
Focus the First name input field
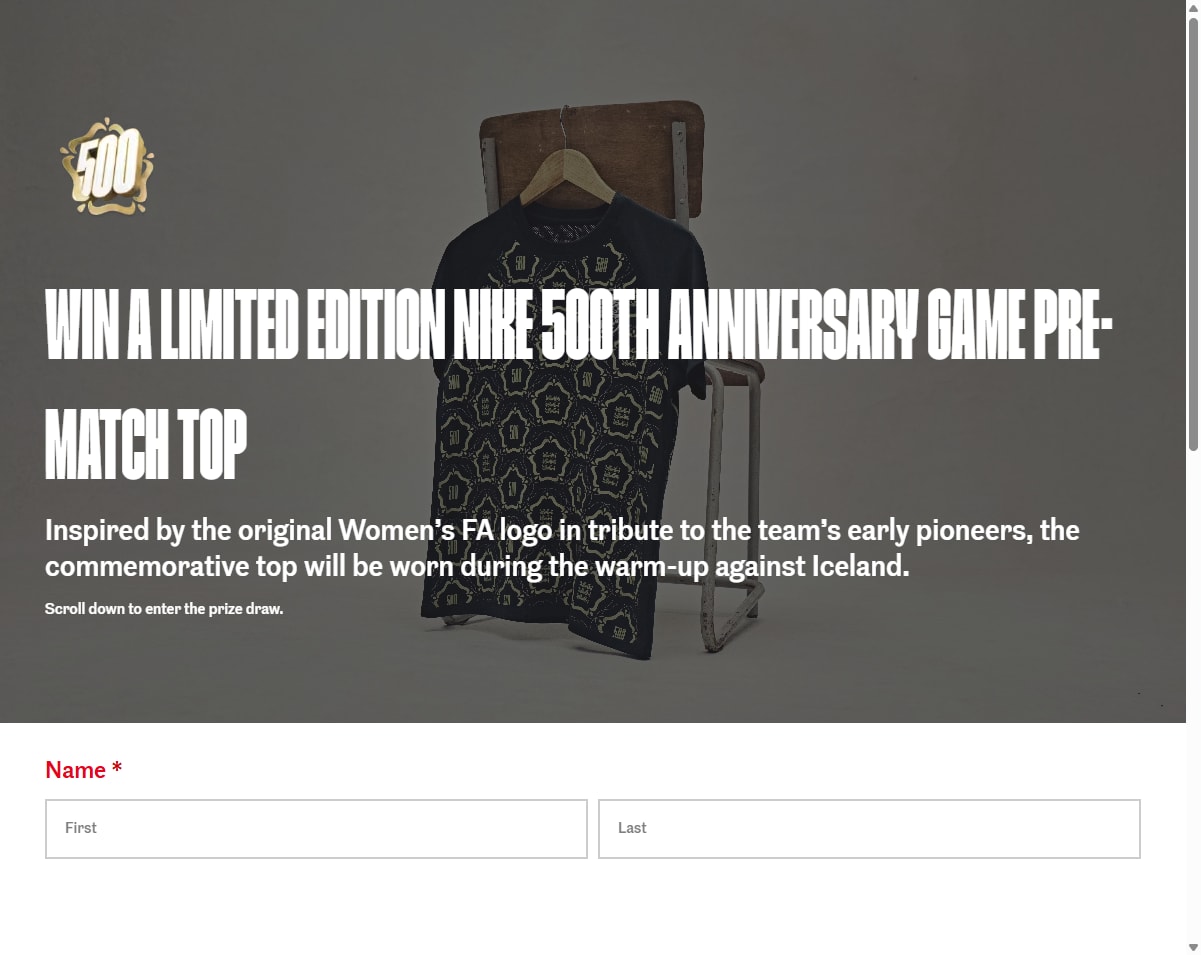click(316, 828)
